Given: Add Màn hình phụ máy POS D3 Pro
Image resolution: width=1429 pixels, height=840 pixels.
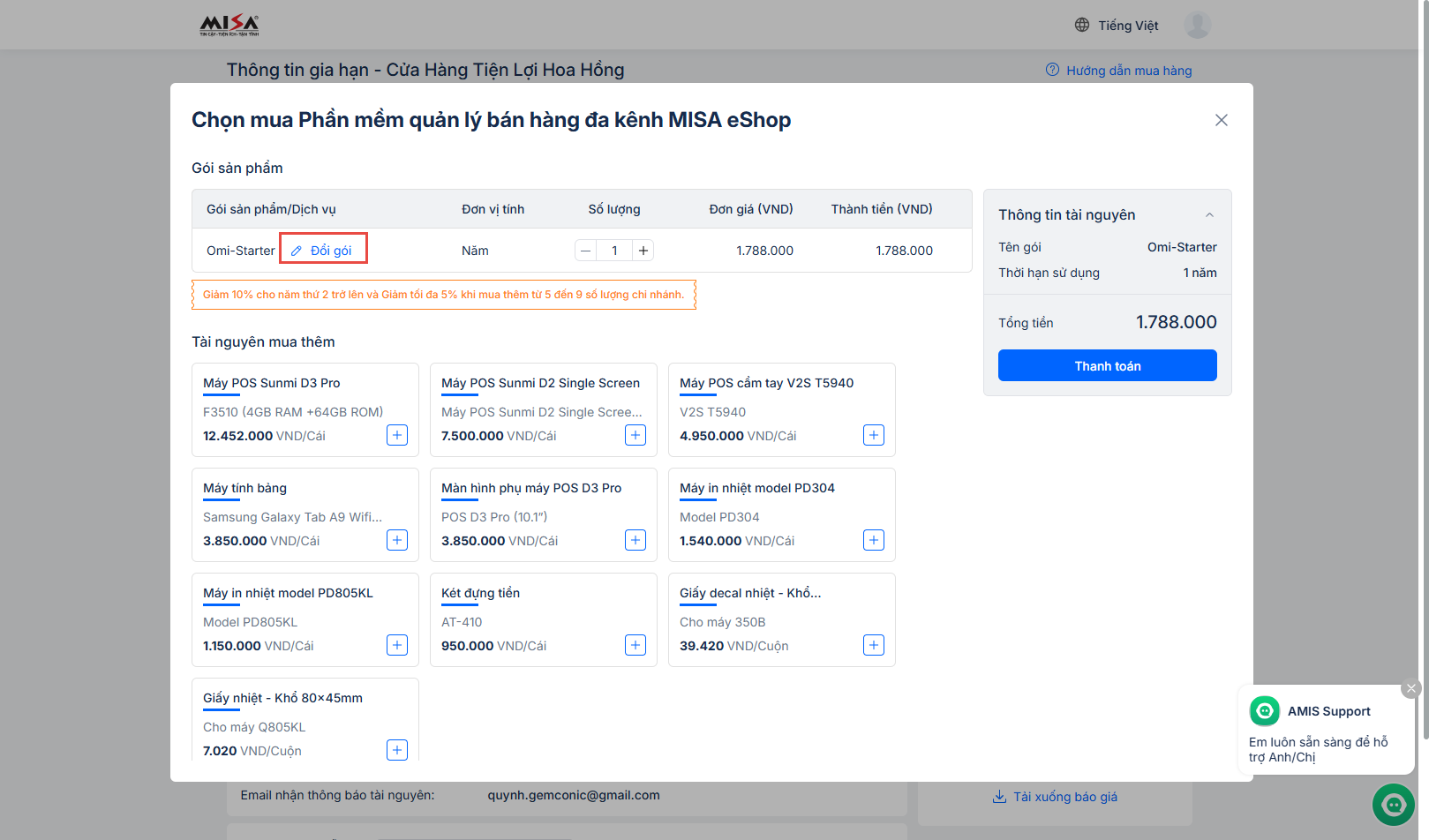Looking at the screenshot, I should (636, 540).
